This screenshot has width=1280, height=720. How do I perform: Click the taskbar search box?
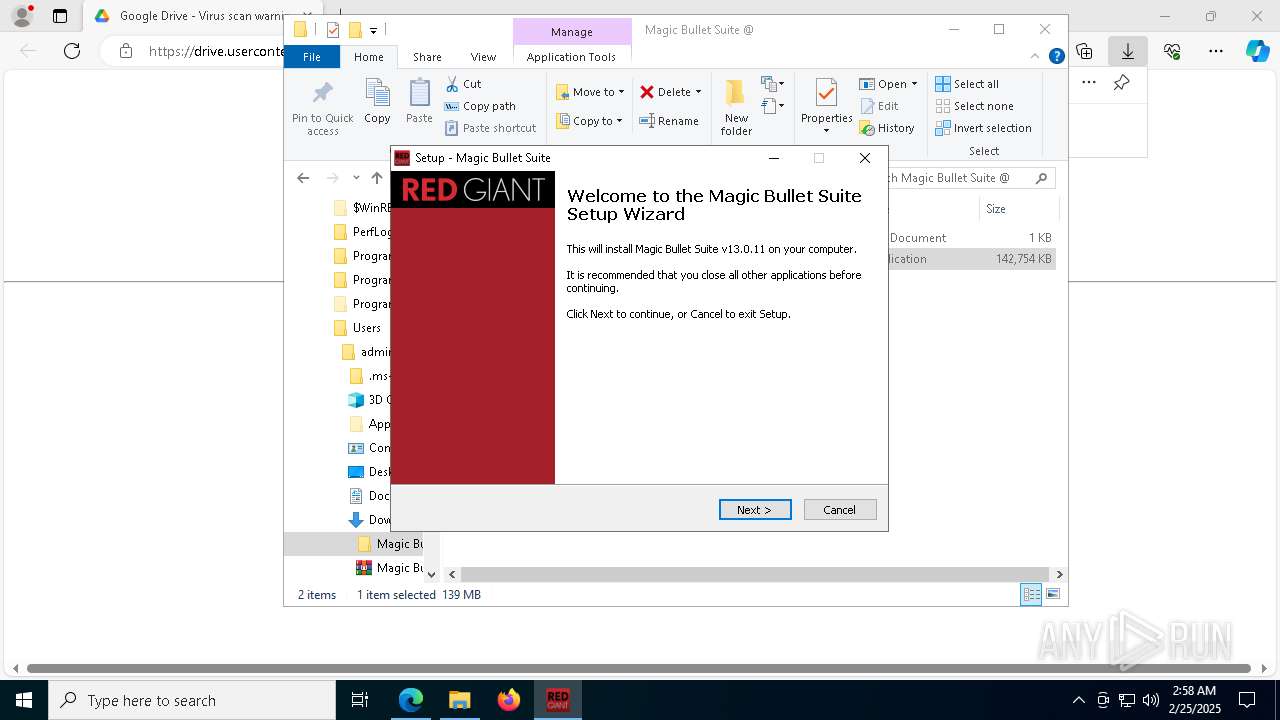[192, 700]
